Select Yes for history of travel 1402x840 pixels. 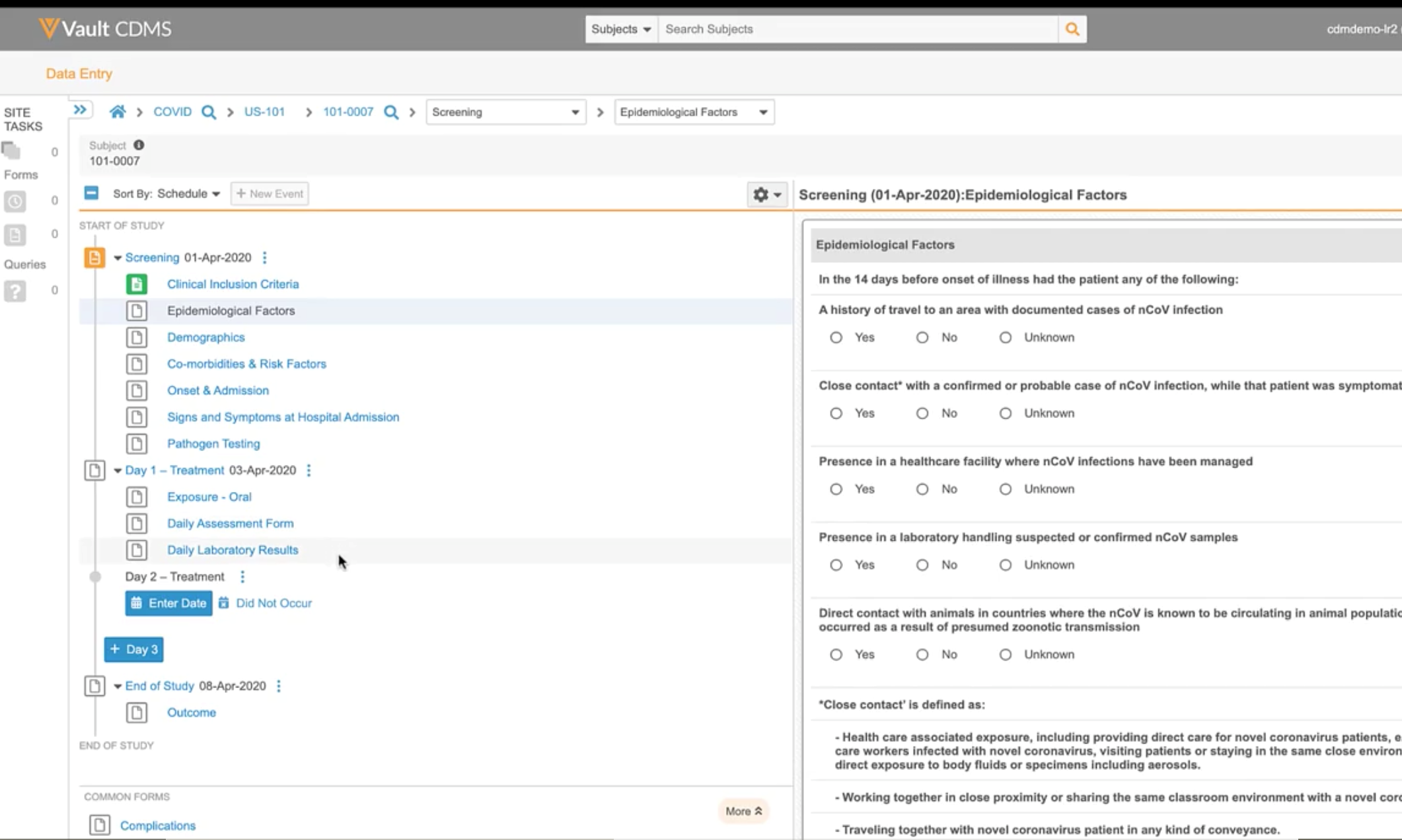pyautogui.click(x=836, y=337)
